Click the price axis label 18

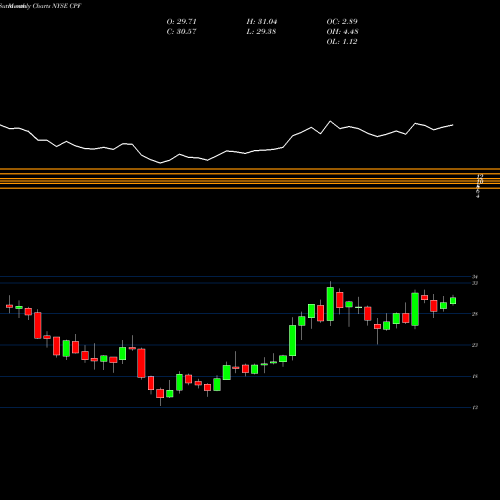point(475,376)
